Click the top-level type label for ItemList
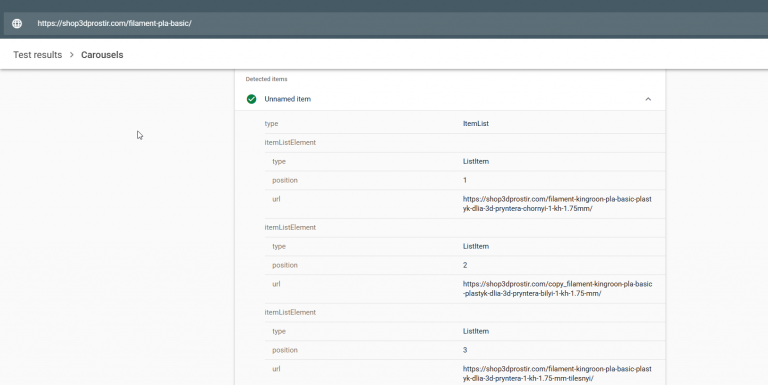 click(271, 123)
